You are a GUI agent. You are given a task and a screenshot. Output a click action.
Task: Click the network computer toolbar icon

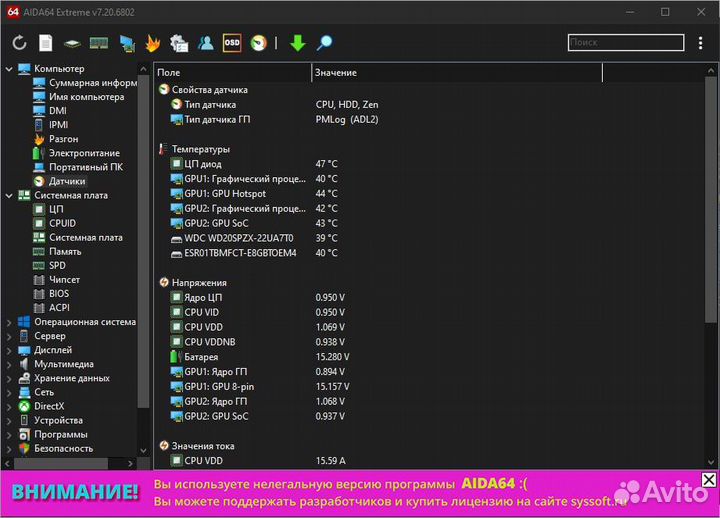click(127, 43)
